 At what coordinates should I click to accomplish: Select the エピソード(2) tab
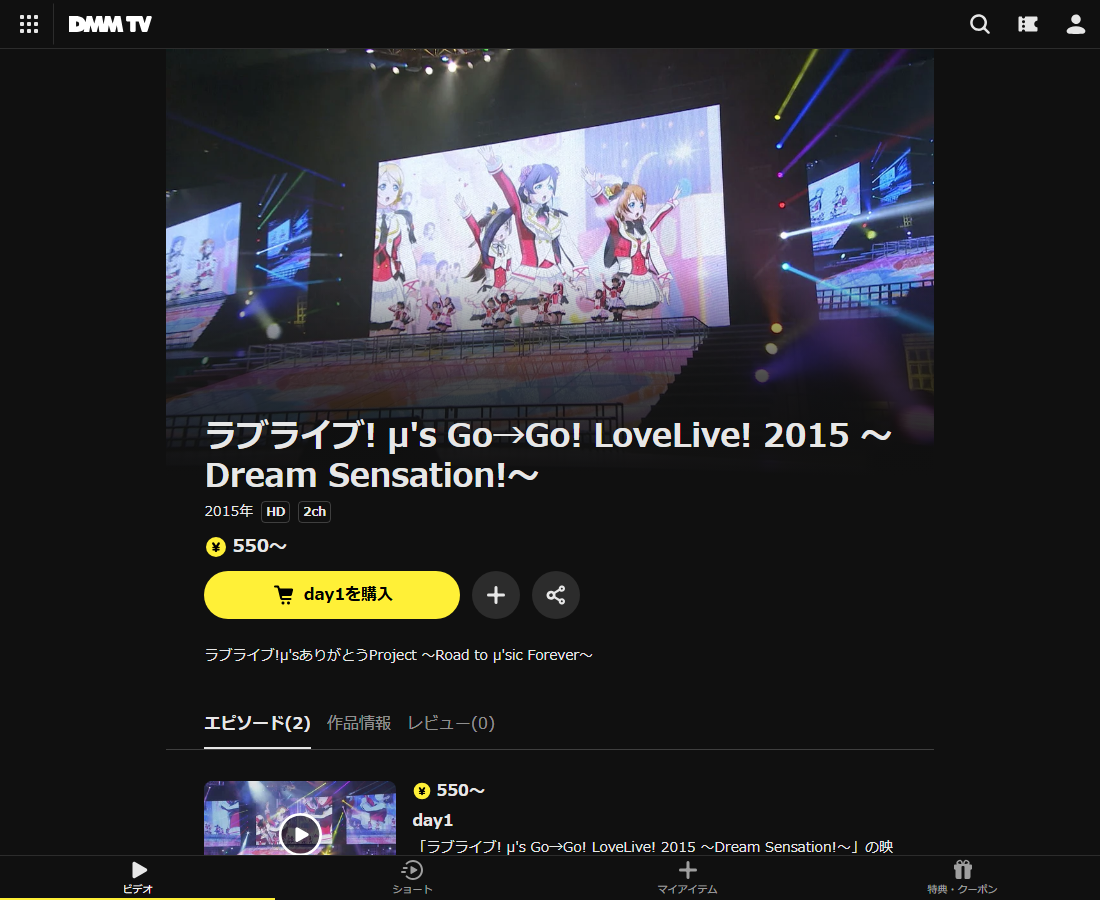257,723
